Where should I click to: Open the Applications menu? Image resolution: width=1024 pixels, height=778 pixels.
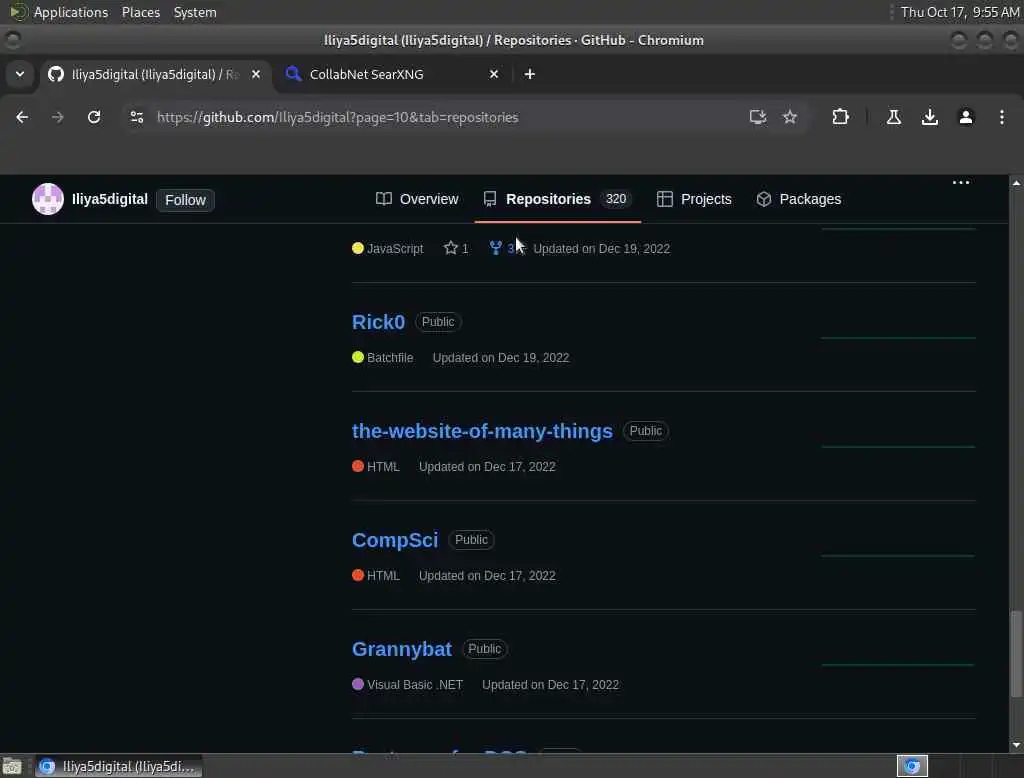point(71,12)
